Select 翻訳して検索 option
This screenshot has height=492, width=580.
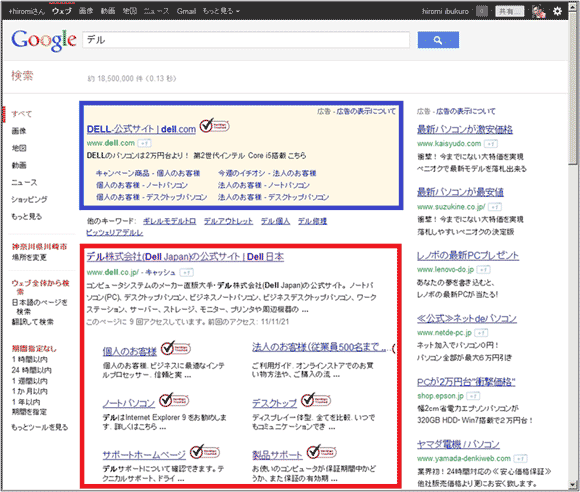[x=33, y=322]
